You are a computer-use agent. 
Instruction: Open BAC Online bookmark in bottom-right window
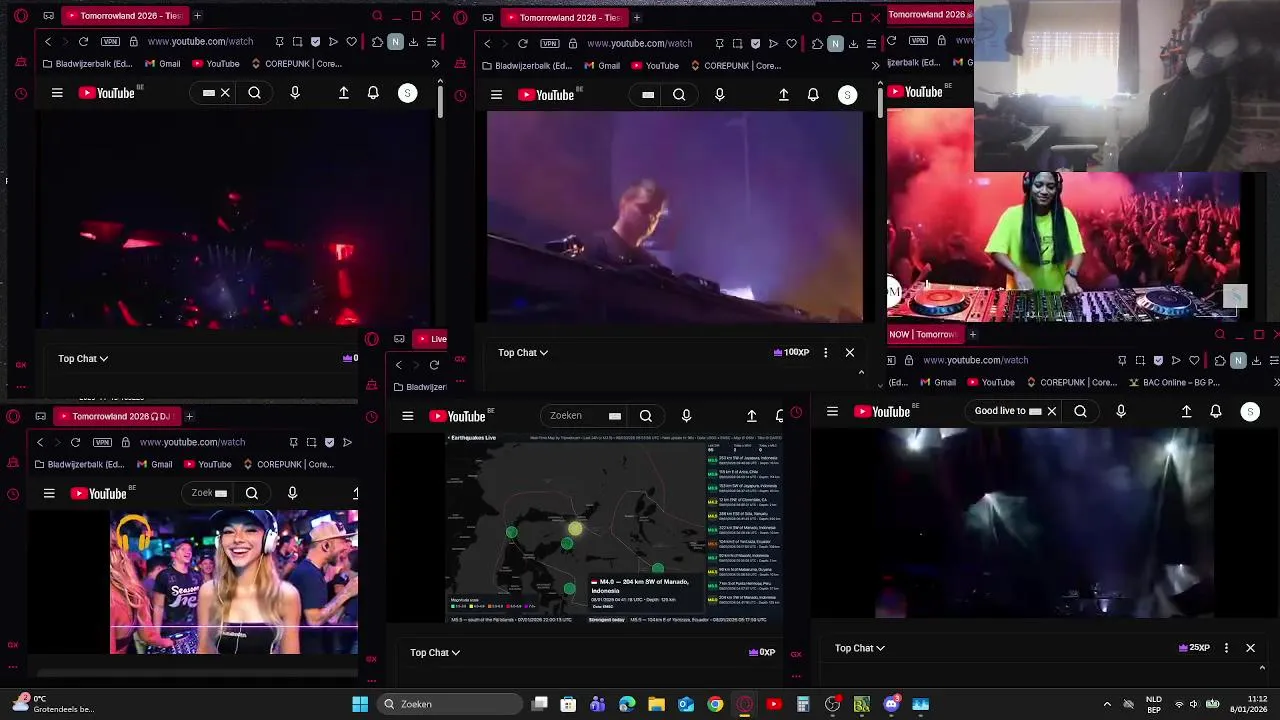(1175, 382)
